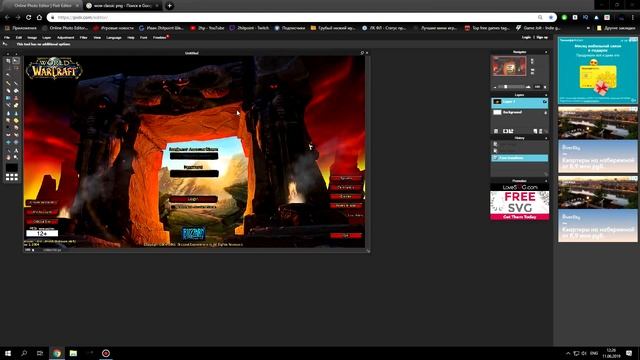Switch to the Google search browser tab
The width and height of the screenshot is (640, 360).
122,6
